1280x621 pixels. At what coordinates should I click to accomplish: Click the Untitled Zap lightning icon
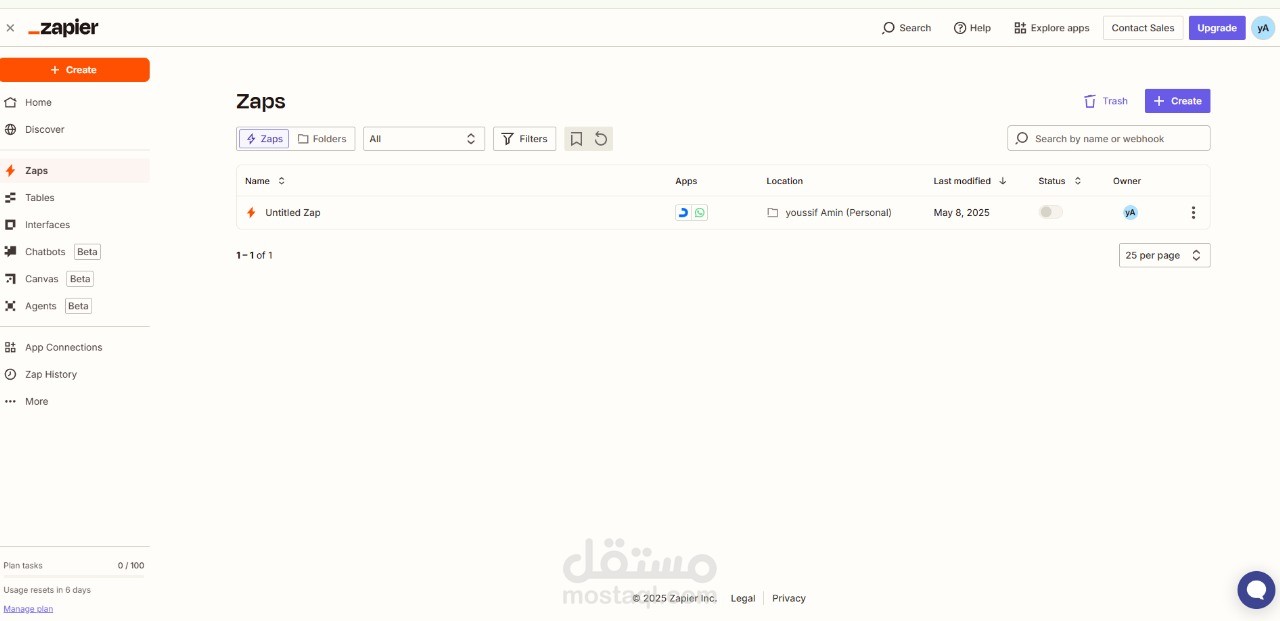pyautogui.click(x=251, y=213)
